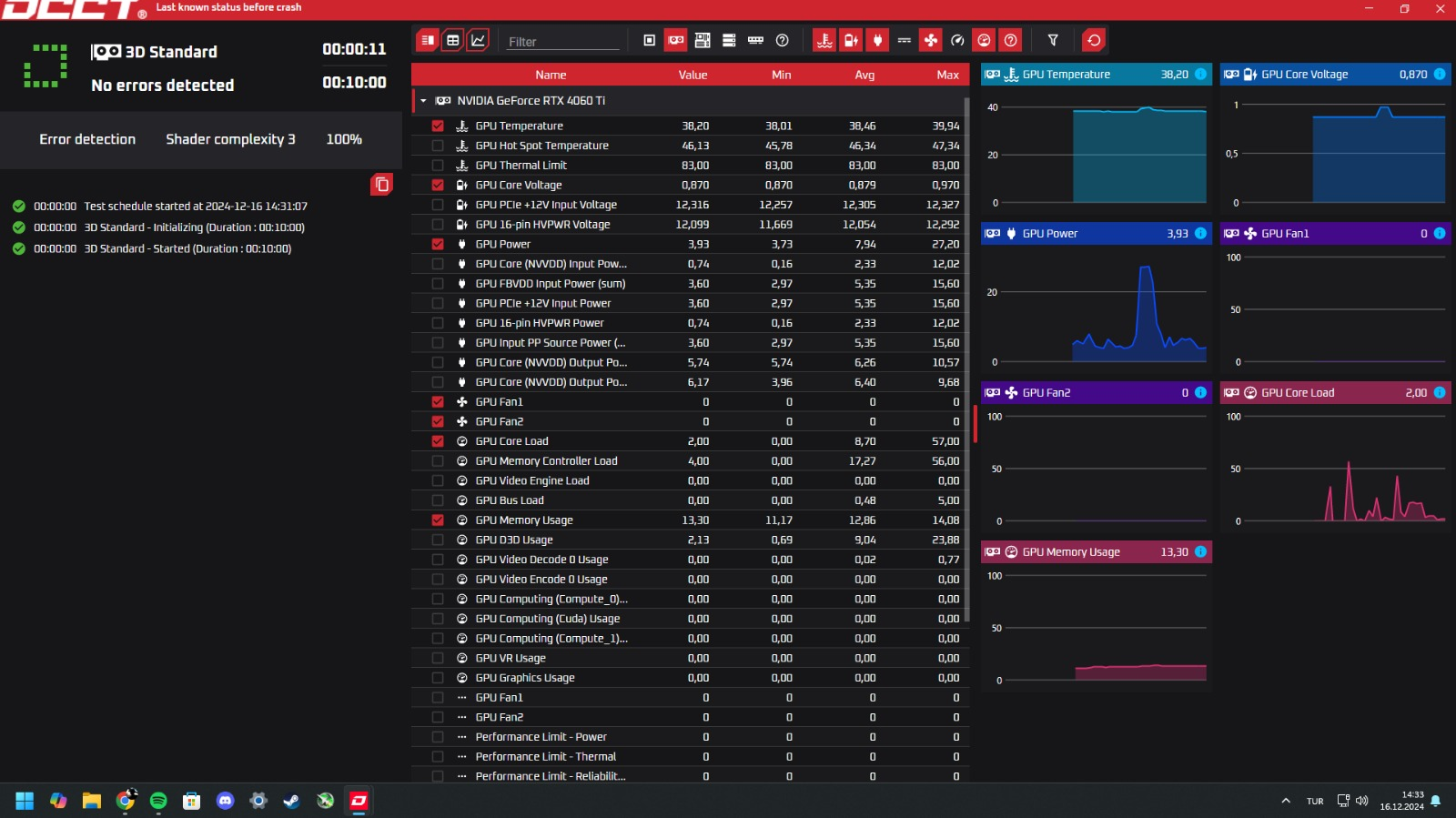Open info for GPU Temperature graph
The image size is (1456, 818).
[x=1200, y=75]
